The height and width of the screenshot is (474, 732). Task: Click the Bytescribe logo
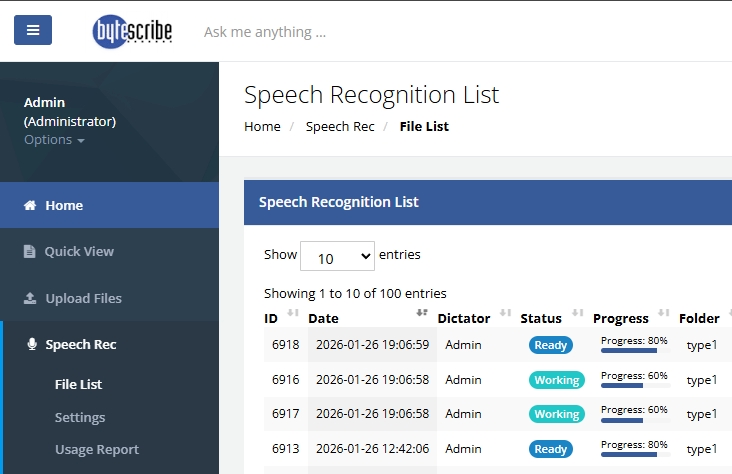coord(132,31)
